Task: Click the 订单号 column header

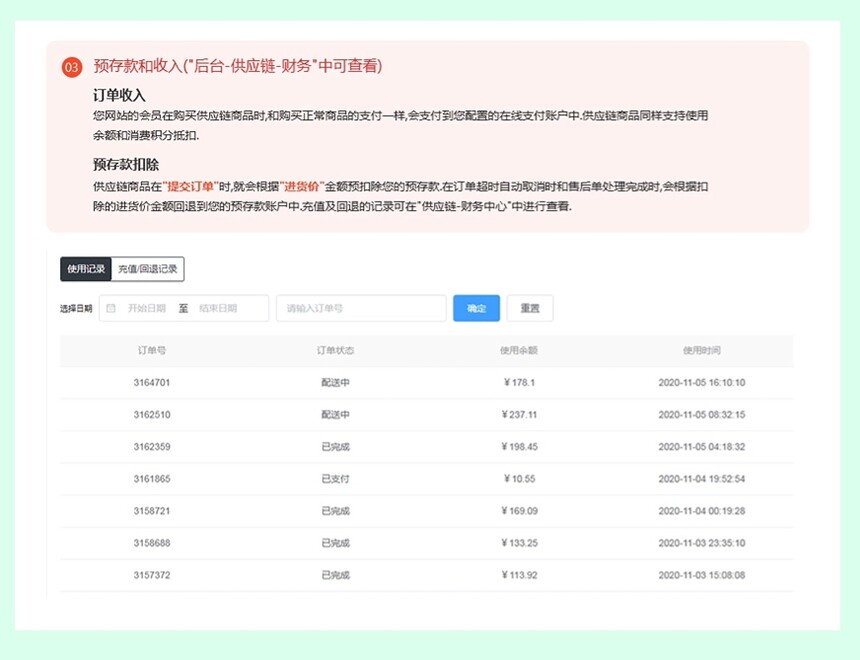Action: [x=152, y=350]
